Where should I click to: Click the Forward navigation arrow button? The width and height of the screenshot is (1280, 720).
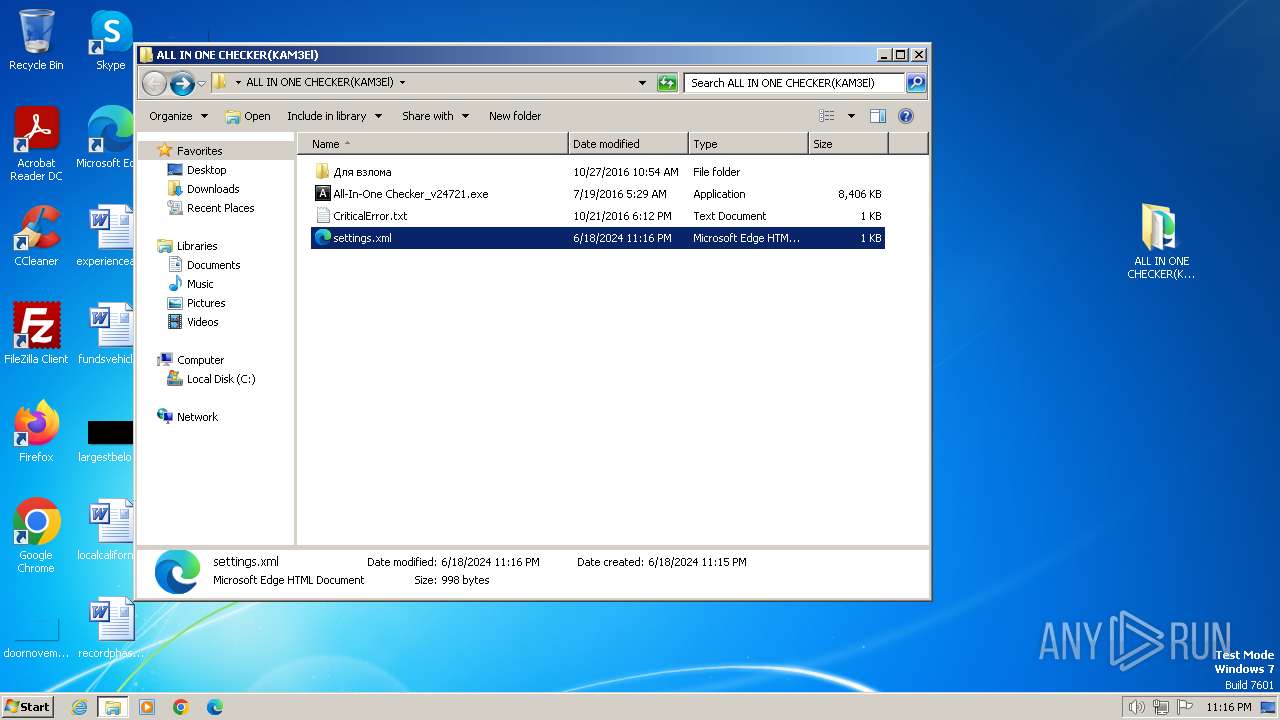tap(182, 83)
